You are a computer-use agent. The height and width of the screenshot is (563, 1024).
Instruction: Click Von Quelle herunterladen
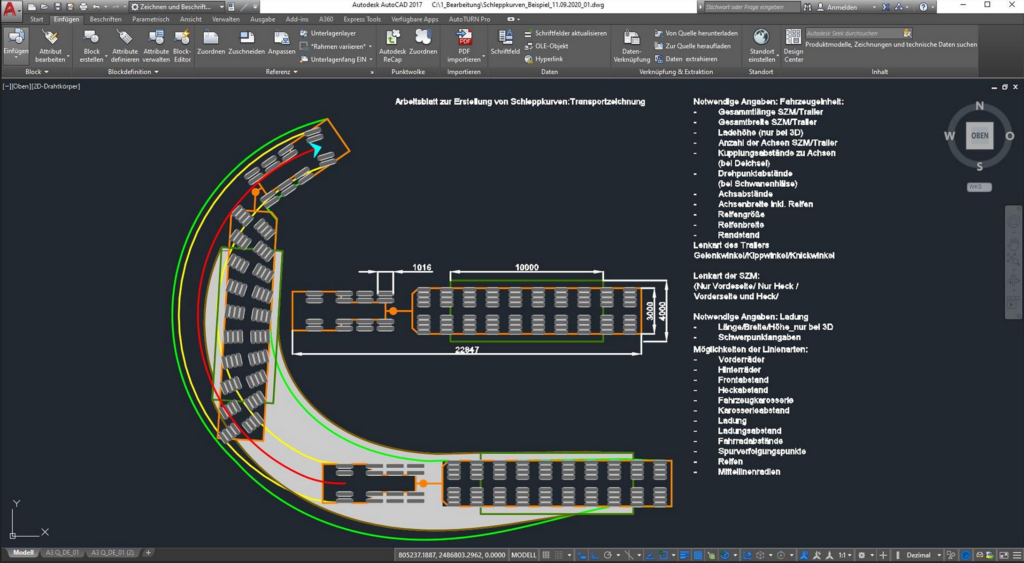click(x=696, y=33)
